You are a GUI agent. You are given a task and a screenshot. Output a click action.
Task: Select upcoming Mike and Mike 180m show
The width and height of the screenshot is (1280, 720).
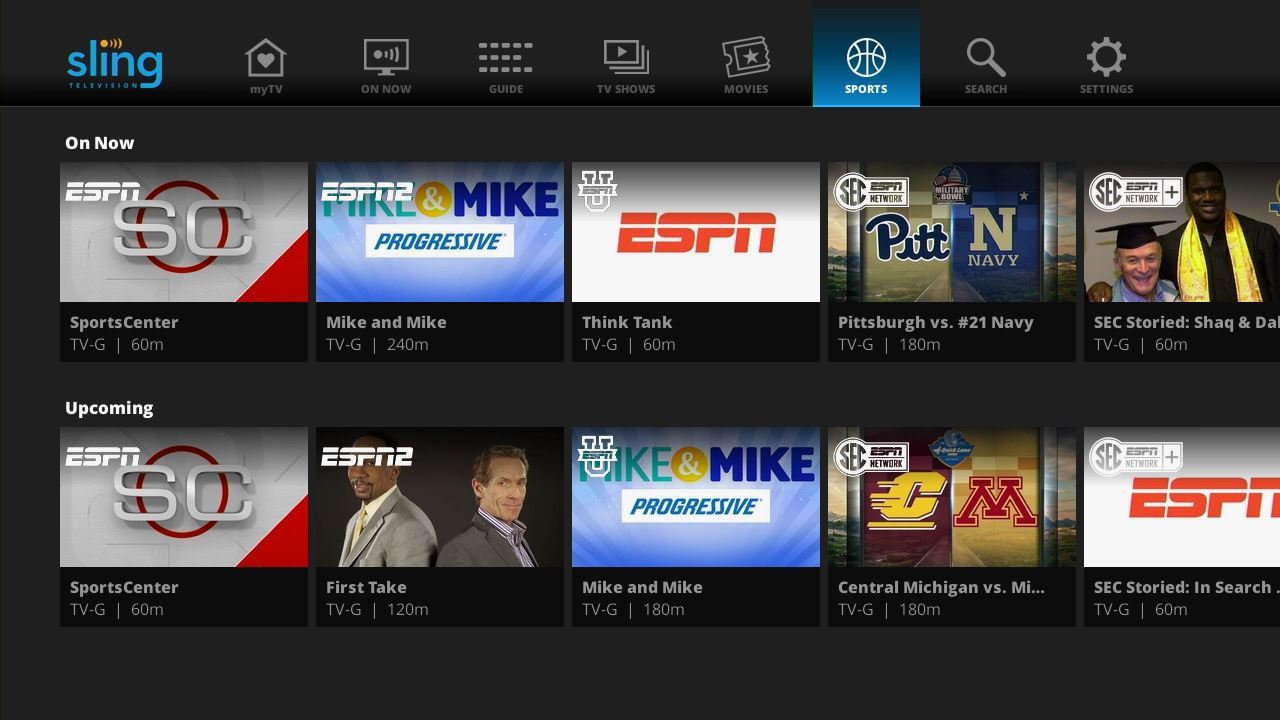(696, 497)
